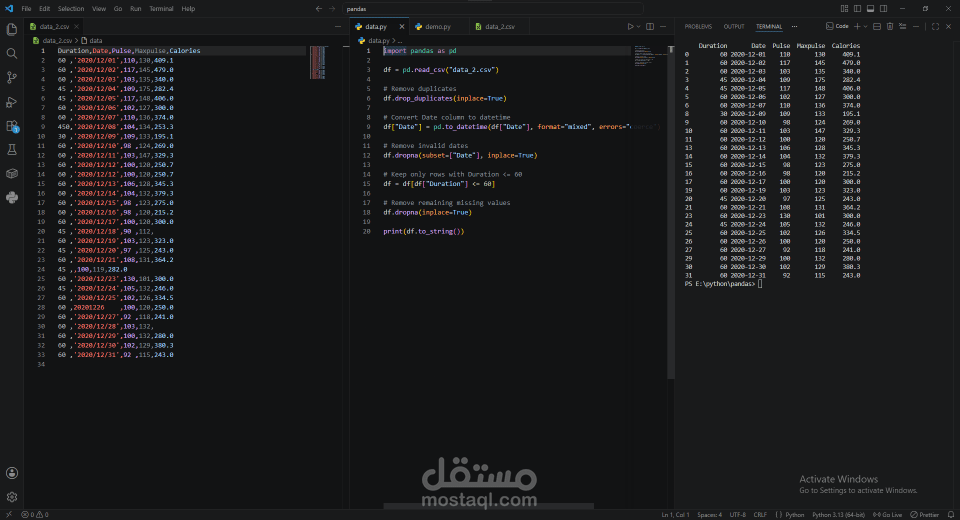Expand Run Python File dropdown arrow
Image resolution: width=960 pixels, height=520 pixels.
pyautogui.click(x=638, y=26)
